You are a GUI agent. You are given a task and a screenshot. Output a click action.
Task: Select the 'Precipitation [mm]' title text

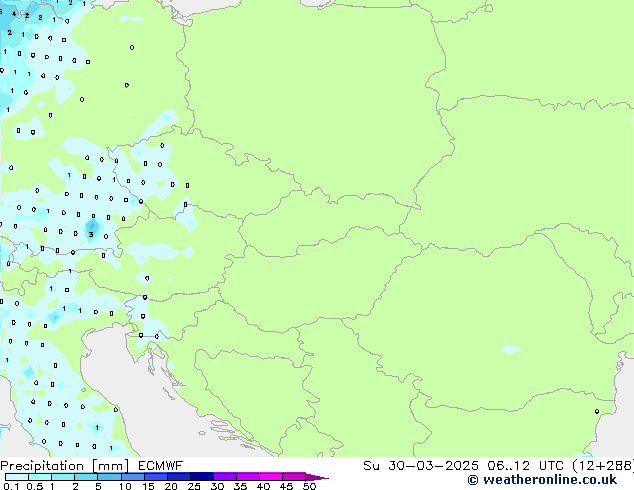(64, 466)
